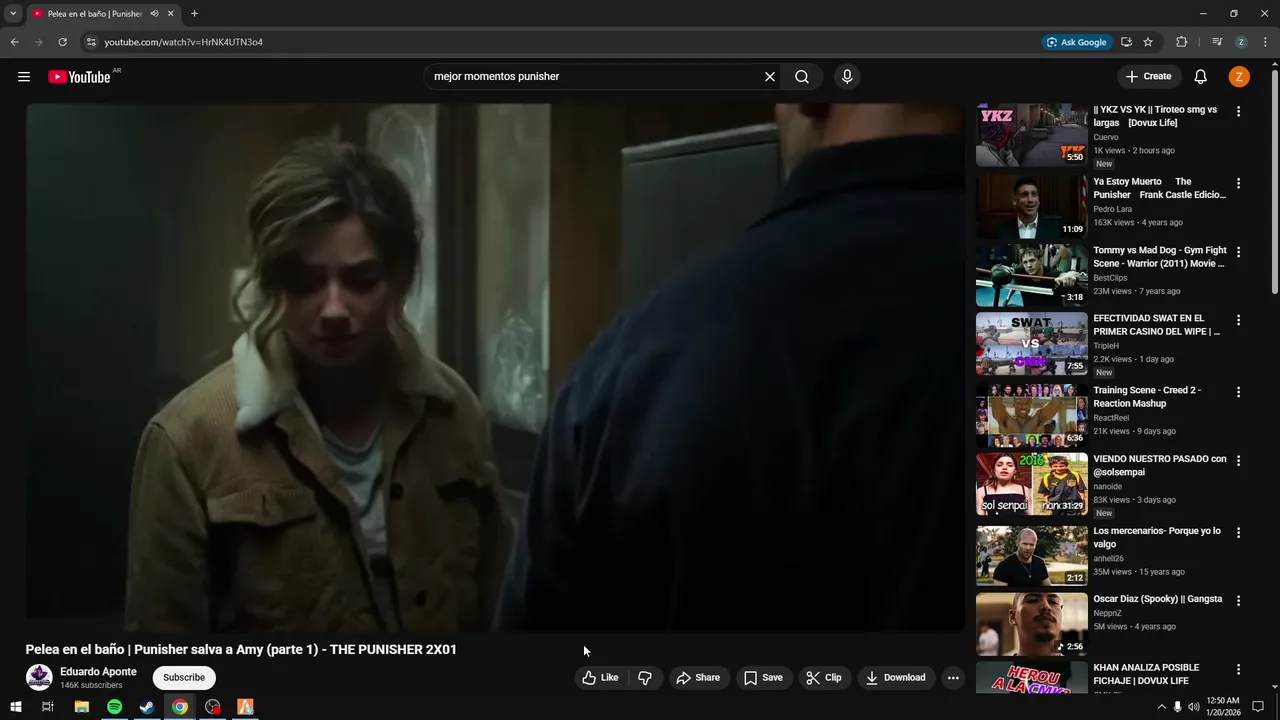Screen dimensions: 1280x720
Task: Click inside the YouTube search field
Action: [595, 77]
